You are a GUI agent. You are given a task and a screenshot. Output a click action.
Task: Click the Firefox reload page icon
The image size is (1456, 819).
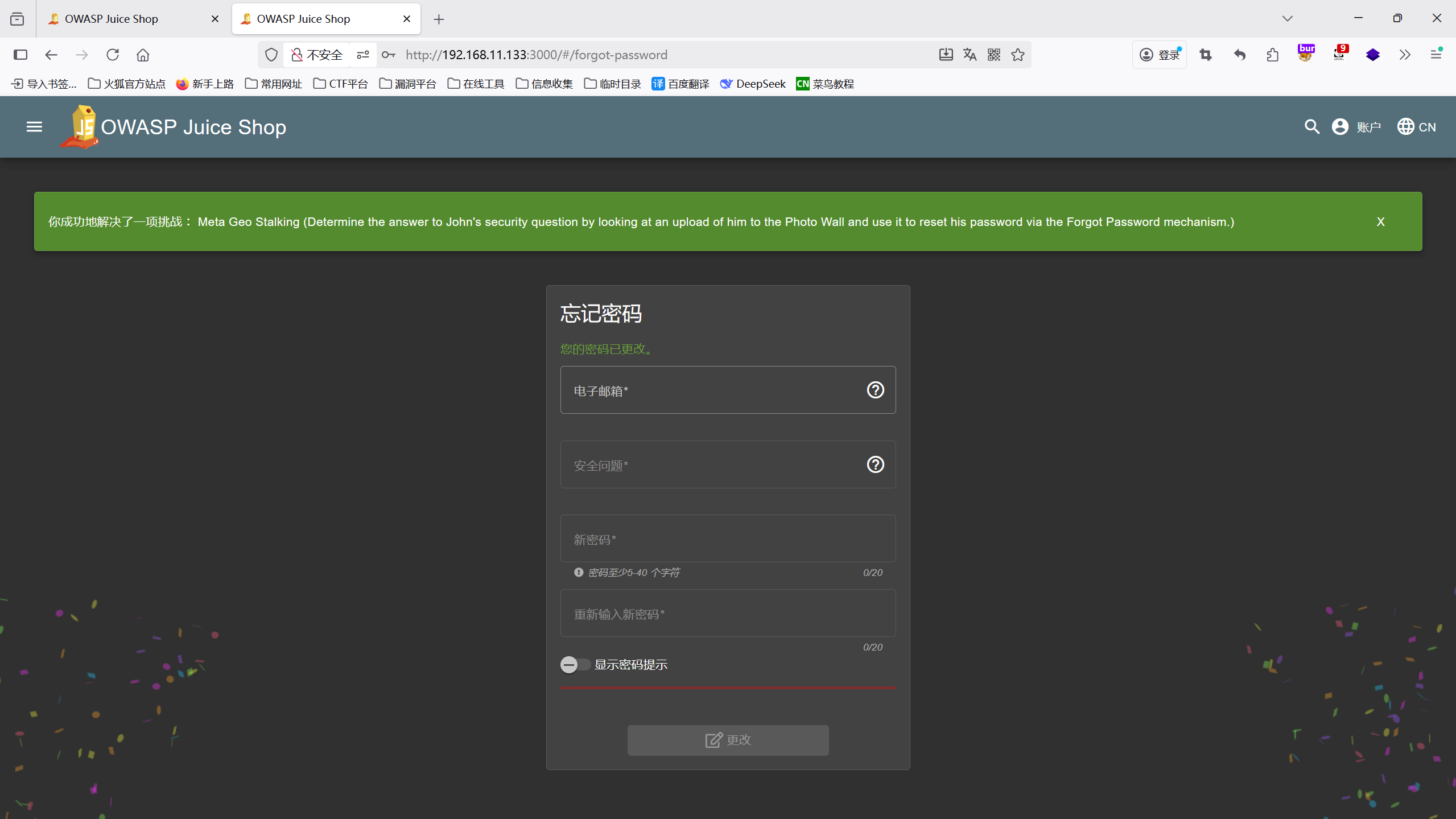point(113,55)
